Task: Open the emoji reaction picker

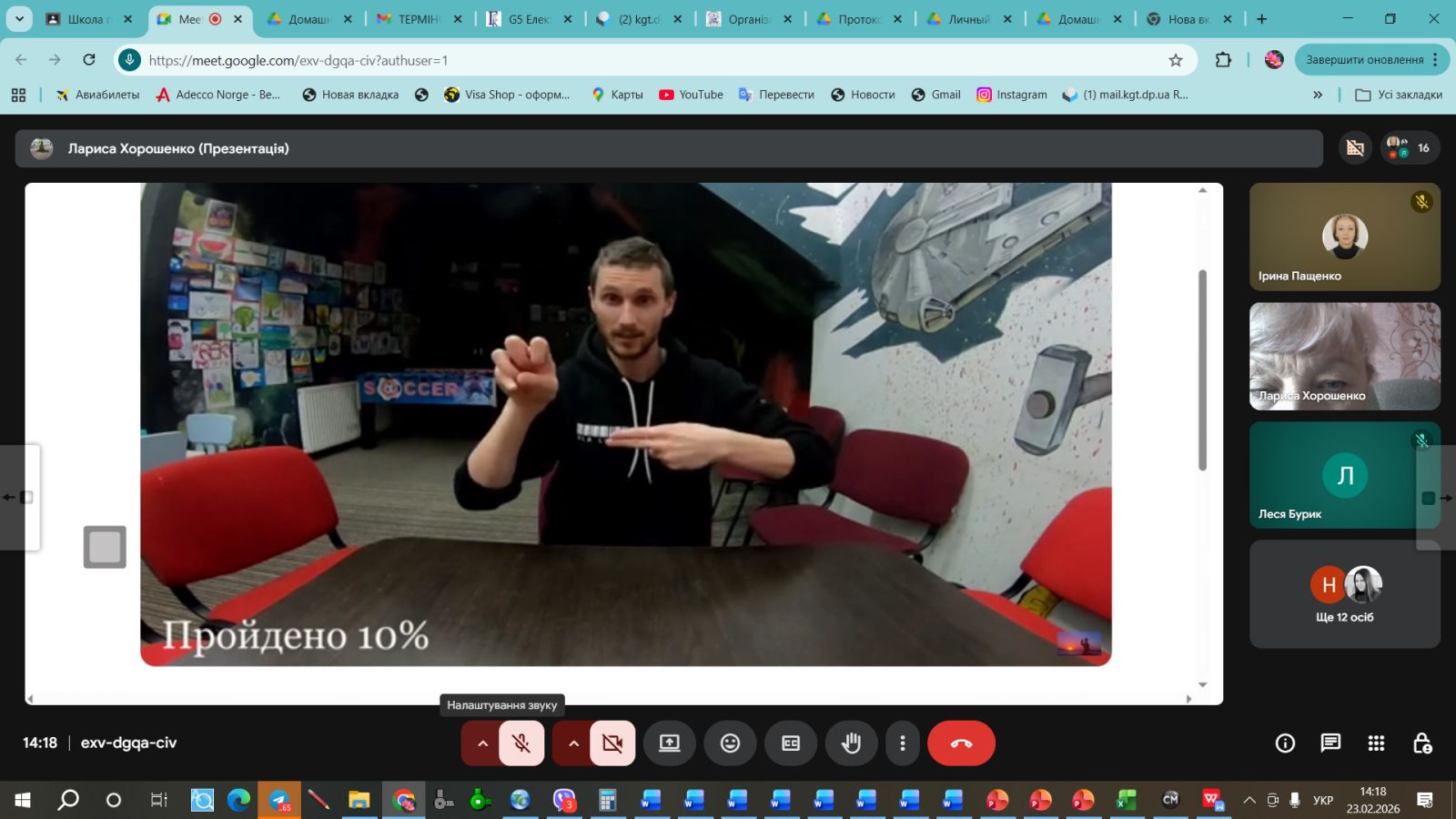Action: (730, 743)
